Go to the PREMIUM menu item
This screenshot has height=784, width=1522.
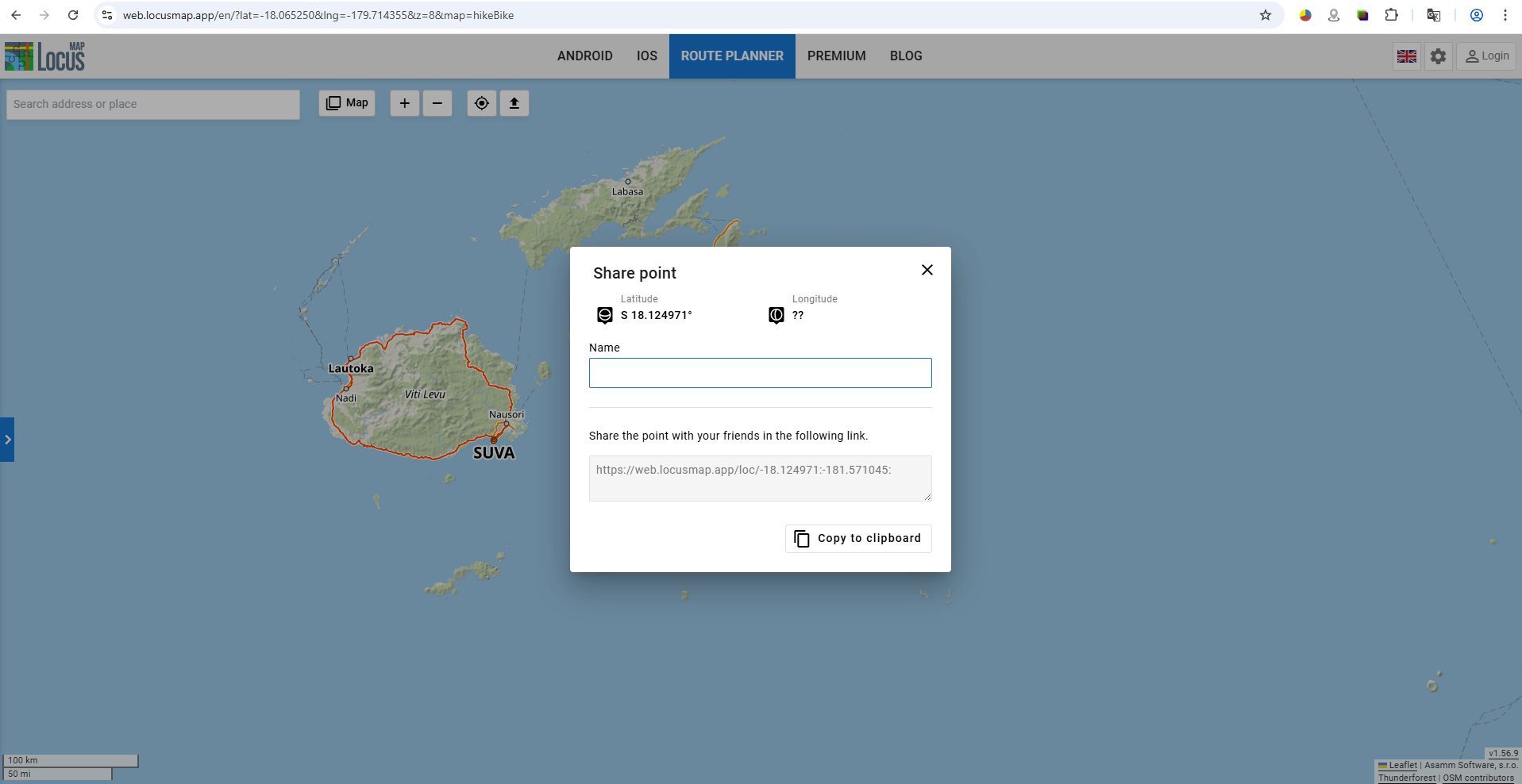click(x=836, y=56)
